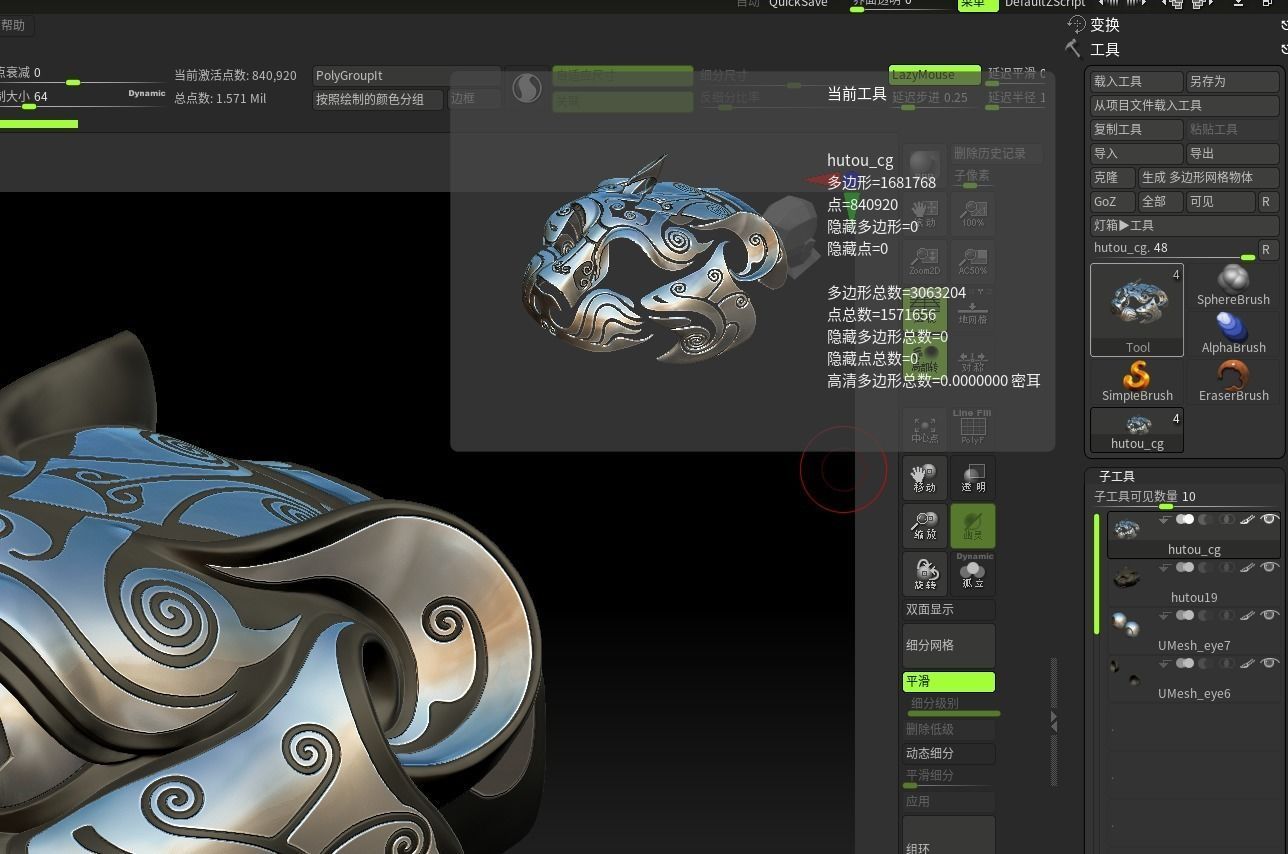Toggle visibility eye of UMesh_eye7 subtool
Viewport: 1288px width, 854px height.
[x=1270, y=615]
